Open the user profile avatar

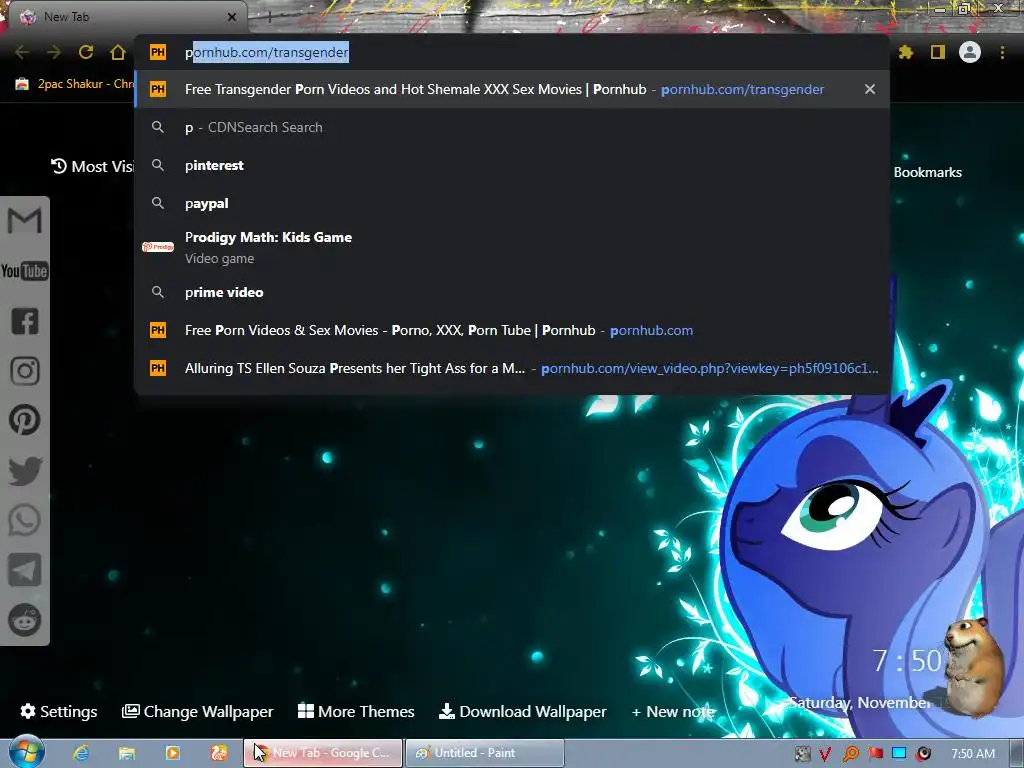[x=970, y=52]
